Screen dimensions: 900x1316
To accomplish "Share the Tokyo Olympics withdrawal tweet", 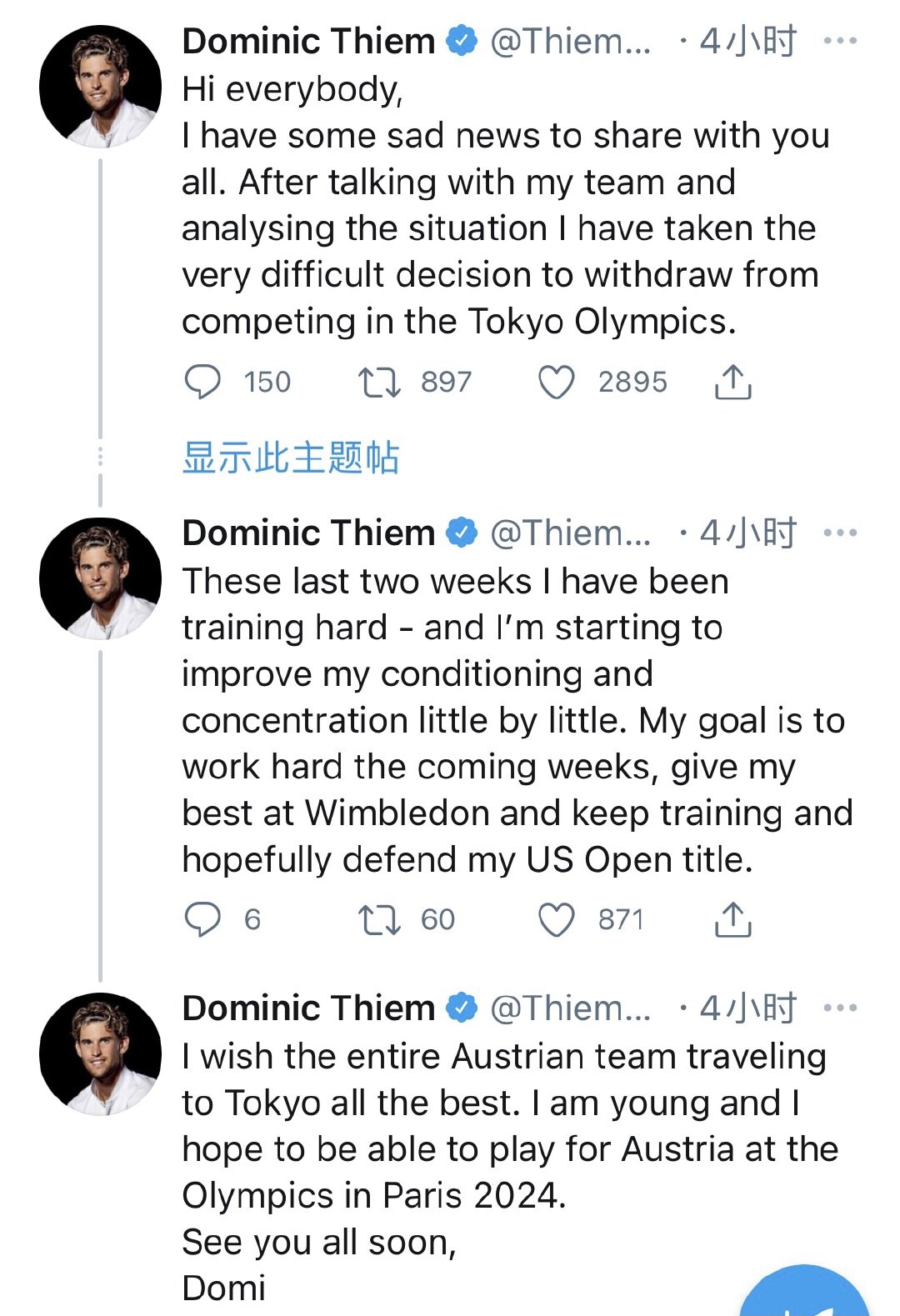I will click(732, 383).
